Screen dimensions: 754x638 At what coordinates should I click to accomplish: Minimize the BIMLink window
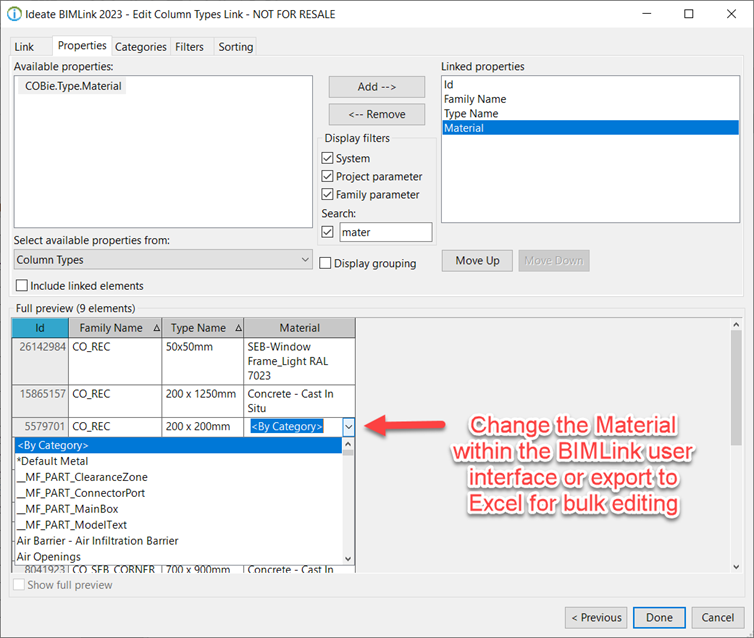point(647,14)
